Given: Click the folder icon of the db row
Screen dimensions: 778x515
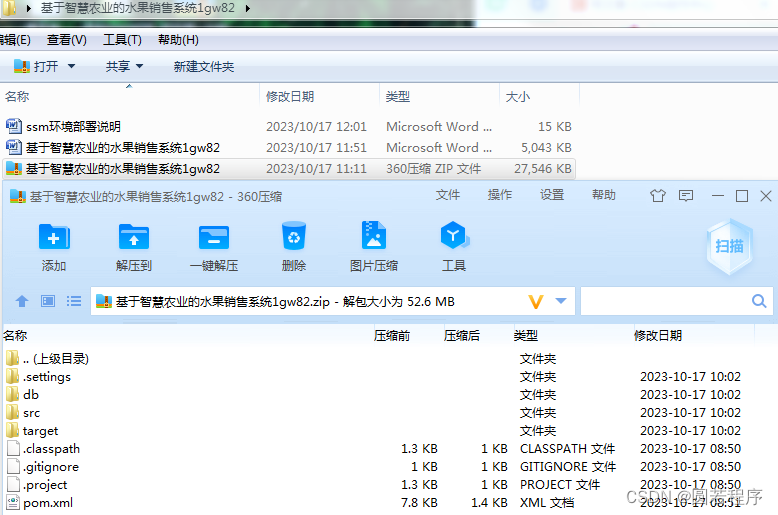Looking at the screenshot, I should 13,394.
